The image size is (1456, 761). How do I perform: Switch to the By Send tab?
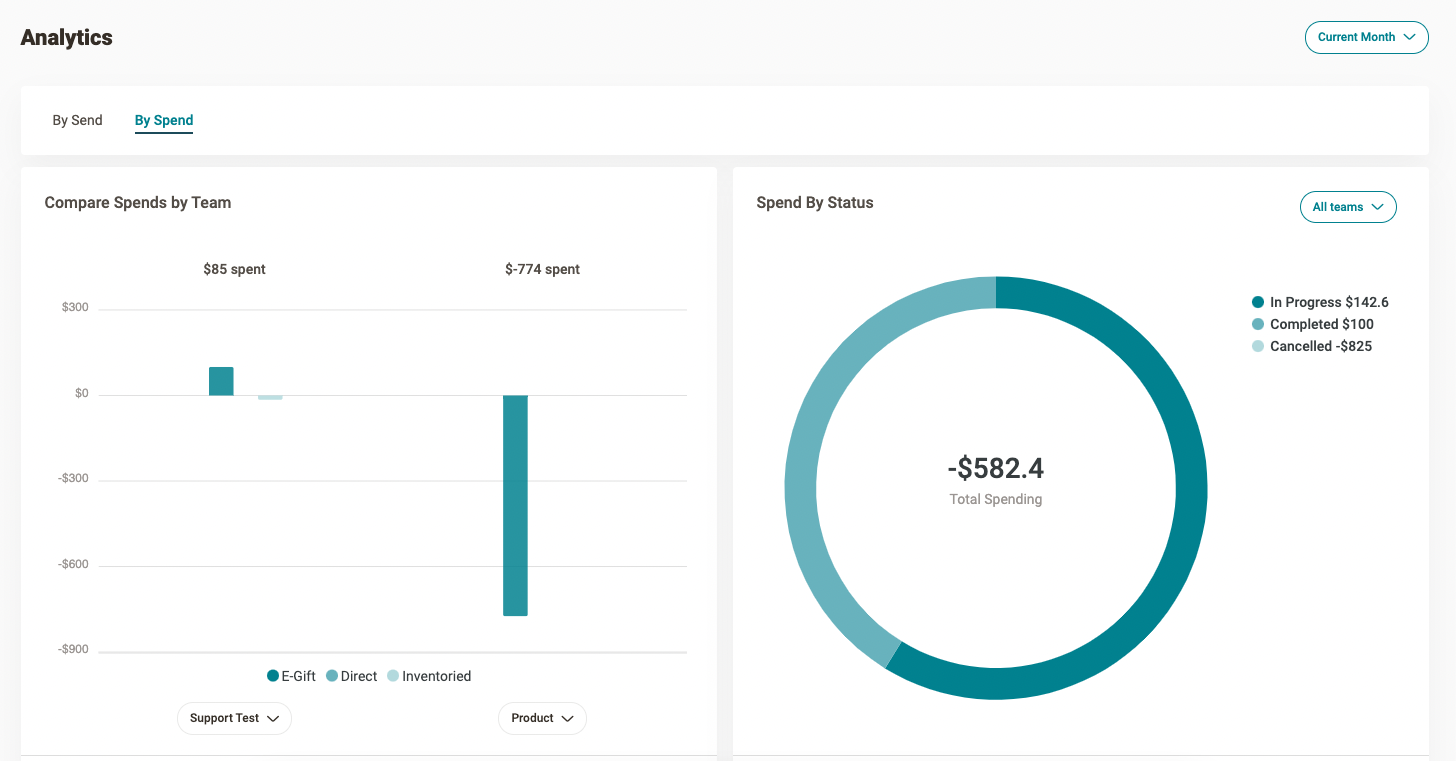(x=77, y=120)
